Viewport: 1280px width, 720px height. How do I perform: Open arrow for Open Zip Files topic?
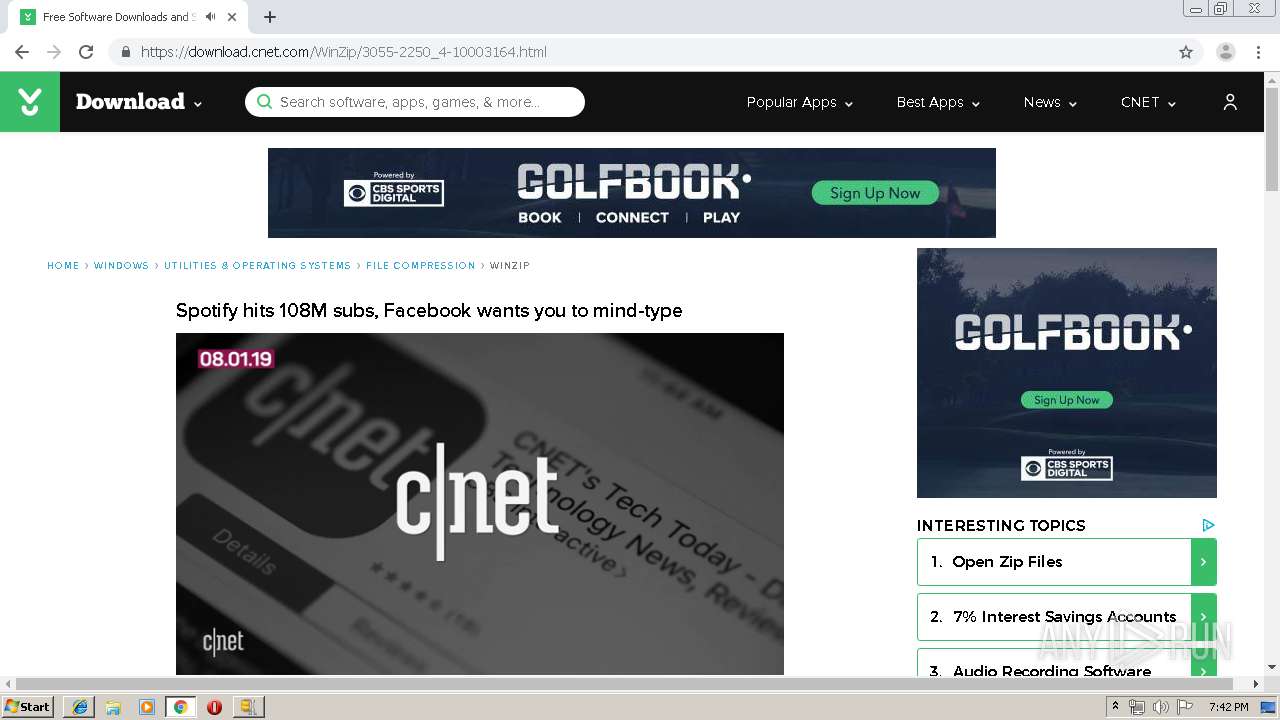[x=1203, y=562]
